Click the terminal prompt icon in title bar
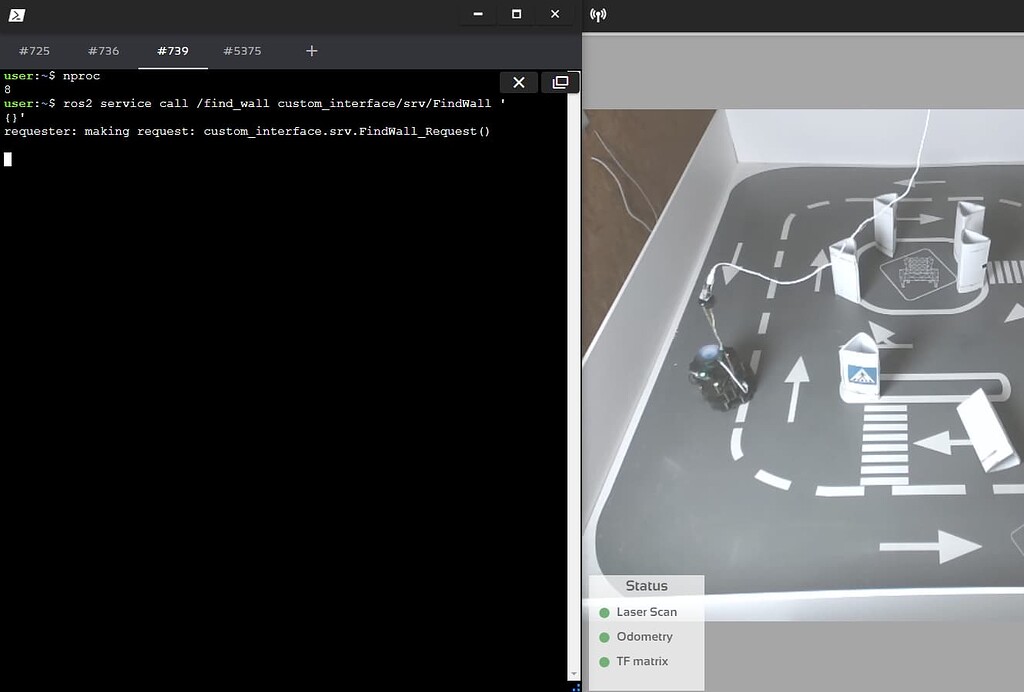The width and height of the screenshot is (1024, 692). (x=16, y=14)
